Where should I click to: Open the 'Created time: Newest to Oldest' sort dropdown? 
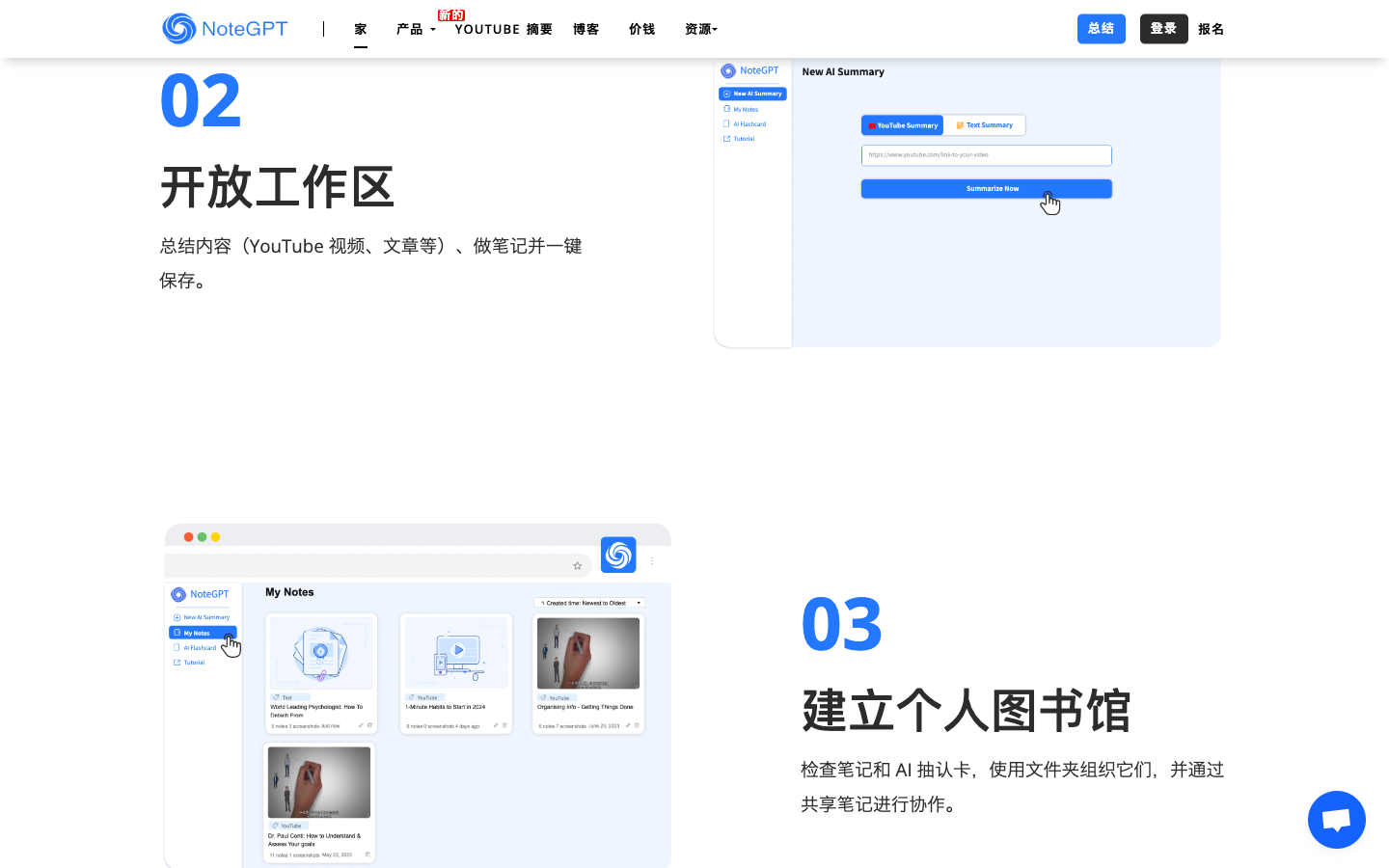pos(589,603)
